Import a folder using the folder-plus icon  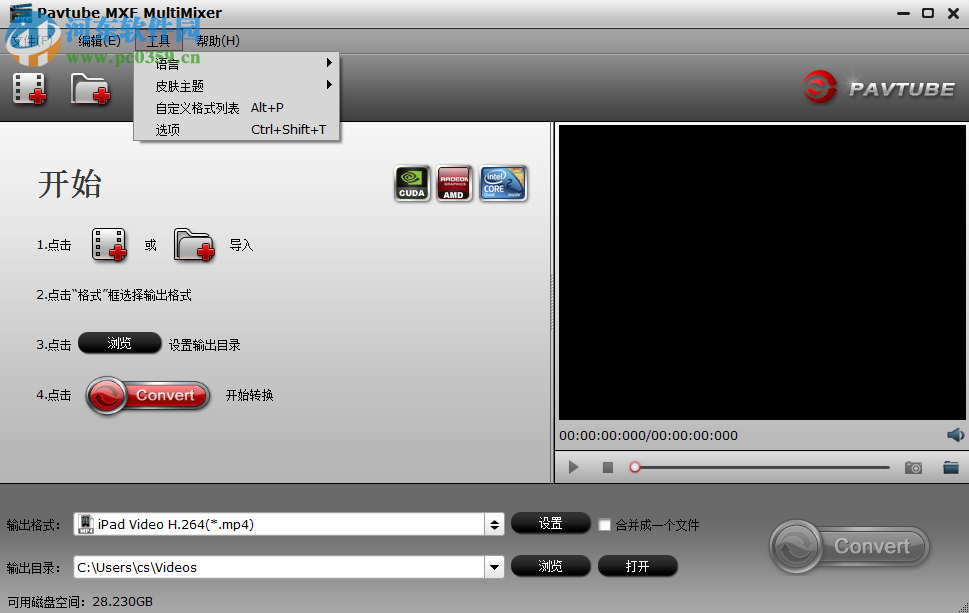[91, 88]
